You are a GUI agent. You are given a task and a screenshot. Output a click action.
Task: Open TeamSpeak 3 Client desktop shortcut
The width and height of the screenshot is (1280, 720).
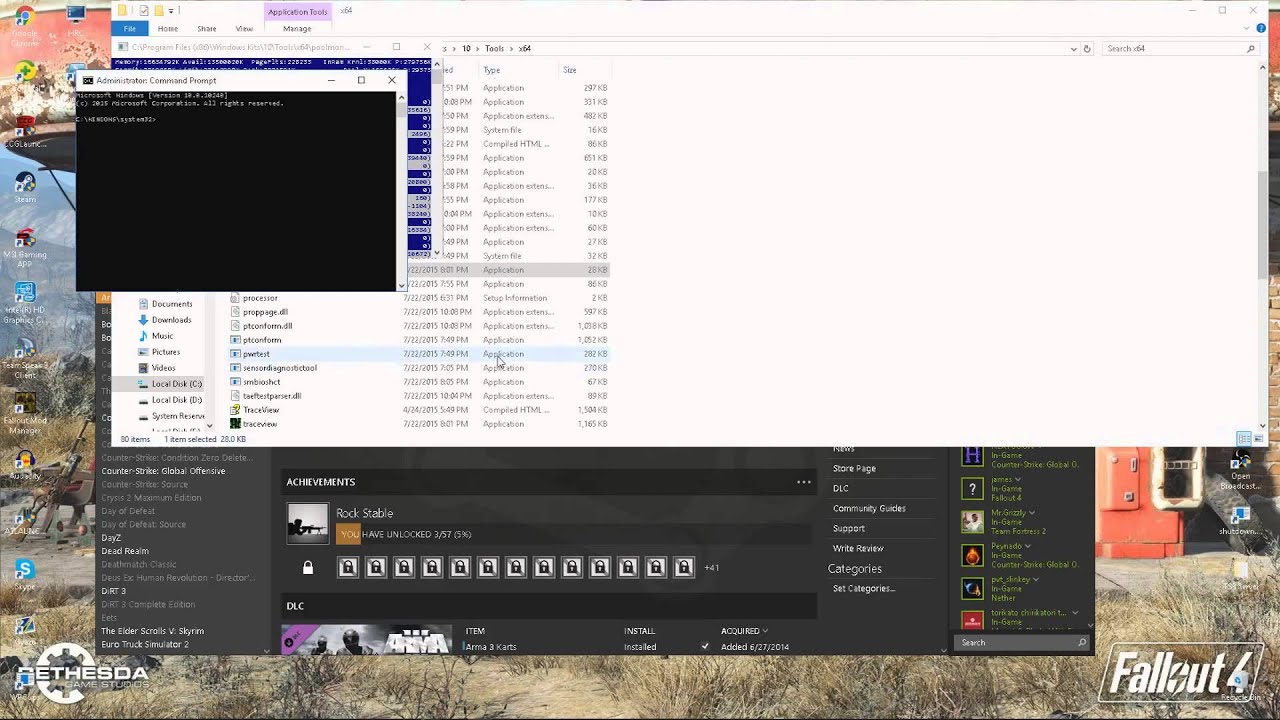click(25, 356)
